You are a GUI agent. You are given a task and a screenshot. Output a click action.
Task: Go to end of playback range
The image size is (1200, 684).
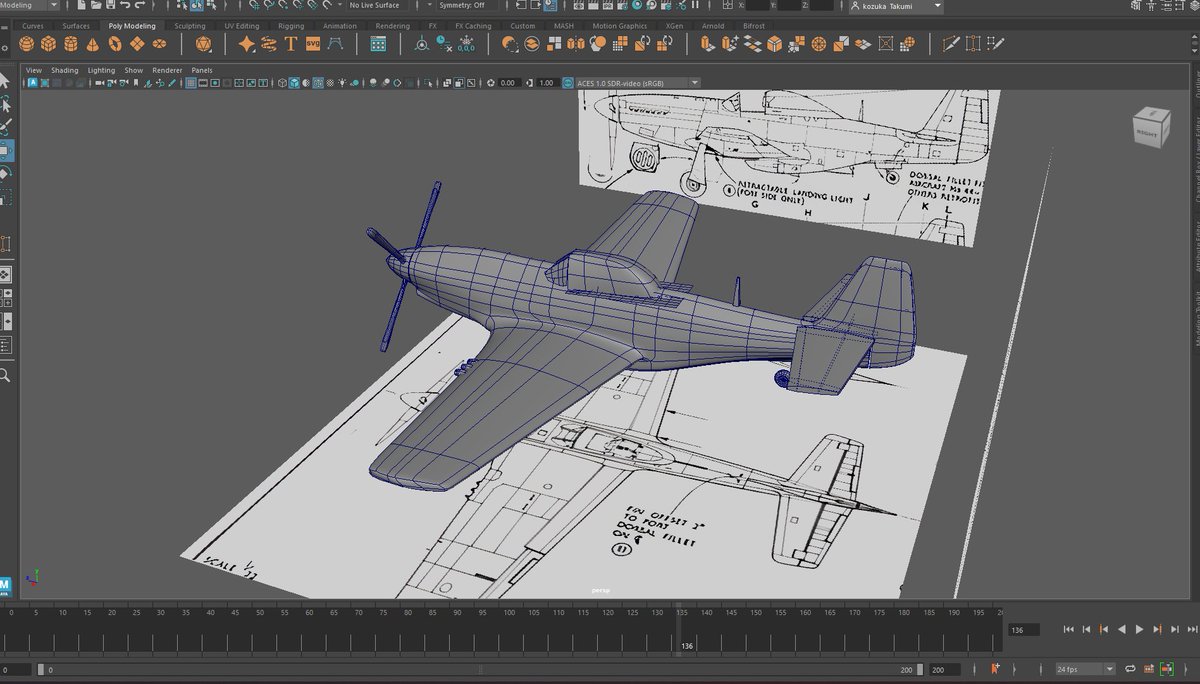coord(1192,629)
